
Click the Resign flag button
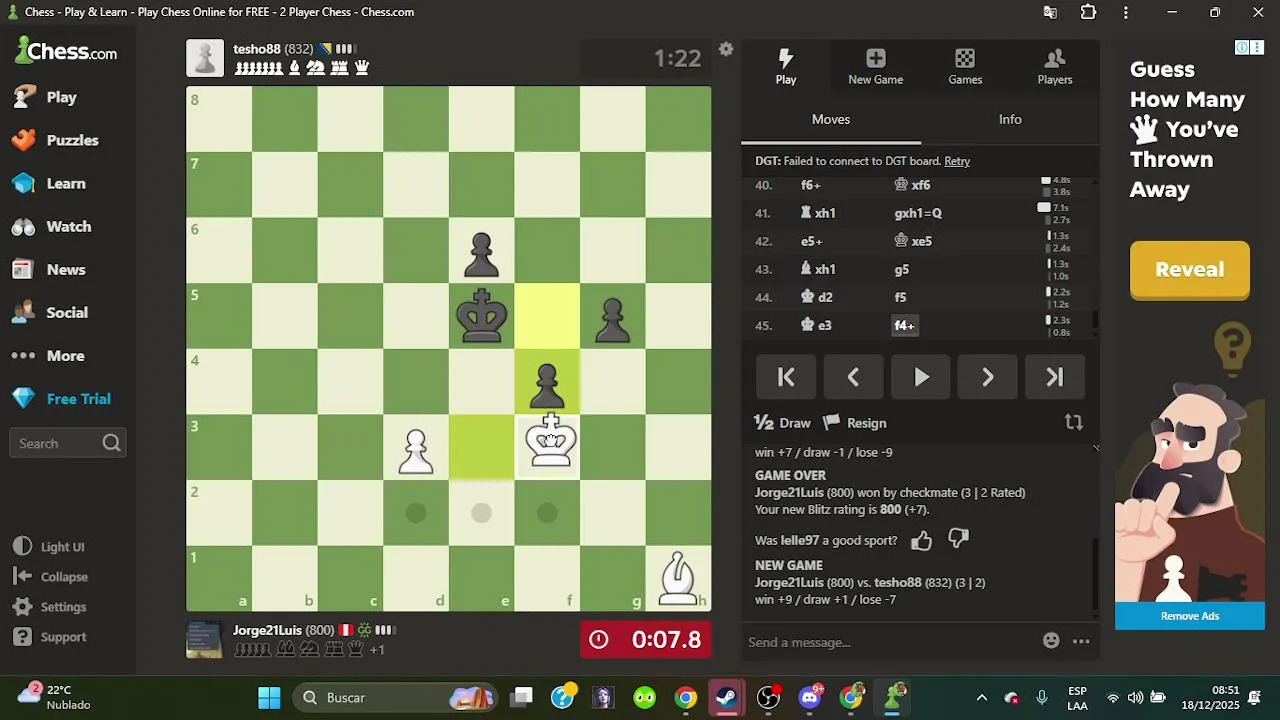[855, 423]
